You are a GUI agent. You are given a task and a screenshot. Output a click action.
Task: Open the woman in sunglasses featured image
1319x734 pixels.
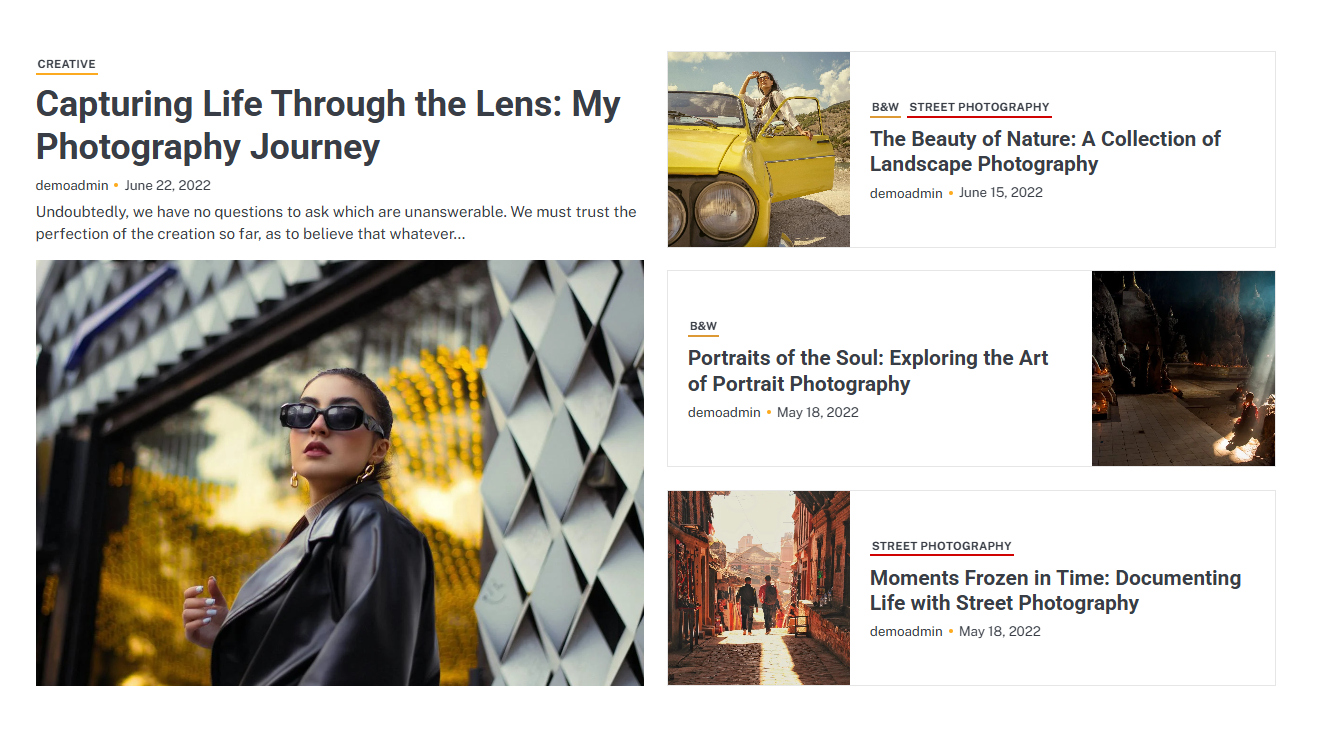(x=340, y=472)
